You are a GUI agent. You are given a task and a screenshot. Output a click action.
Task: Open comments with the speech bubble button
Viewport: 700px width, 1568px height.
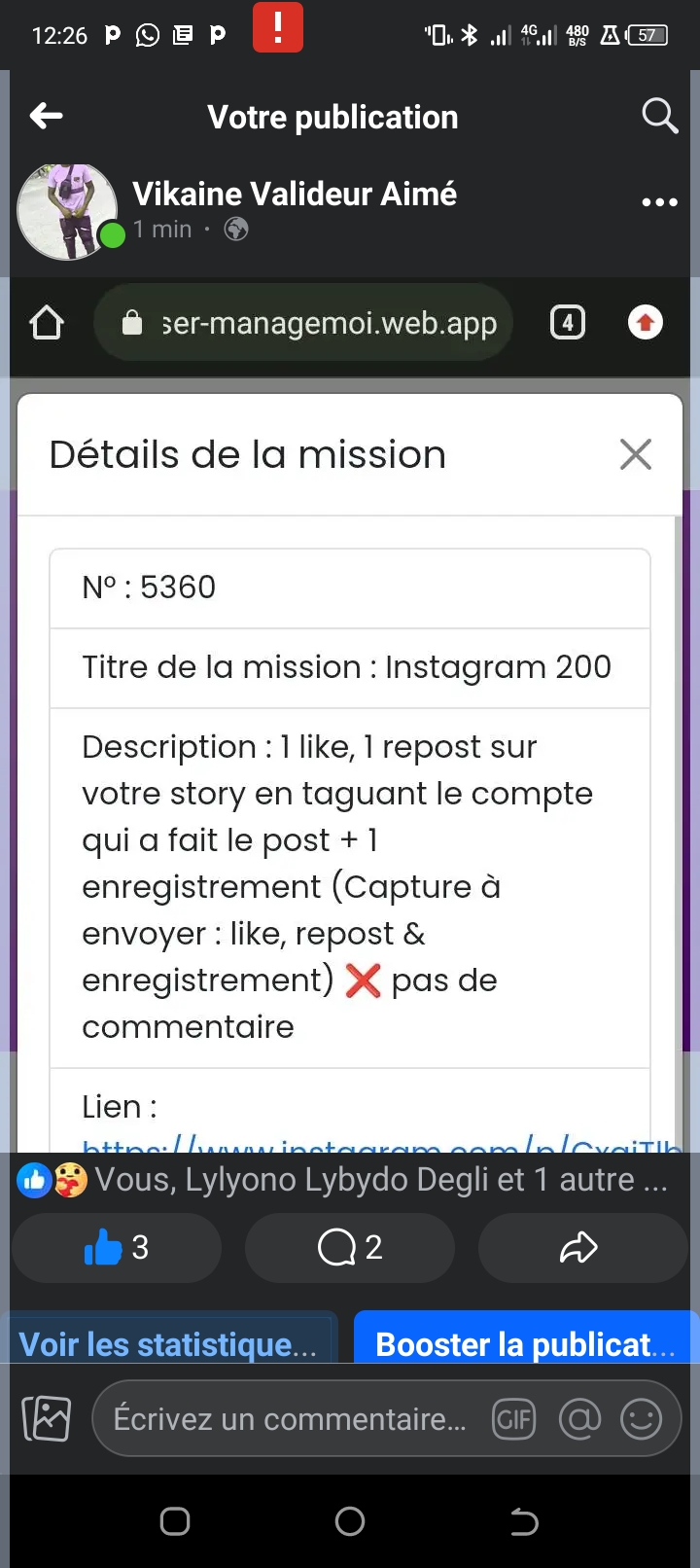pyautogui.click(x=350, y=1247)
